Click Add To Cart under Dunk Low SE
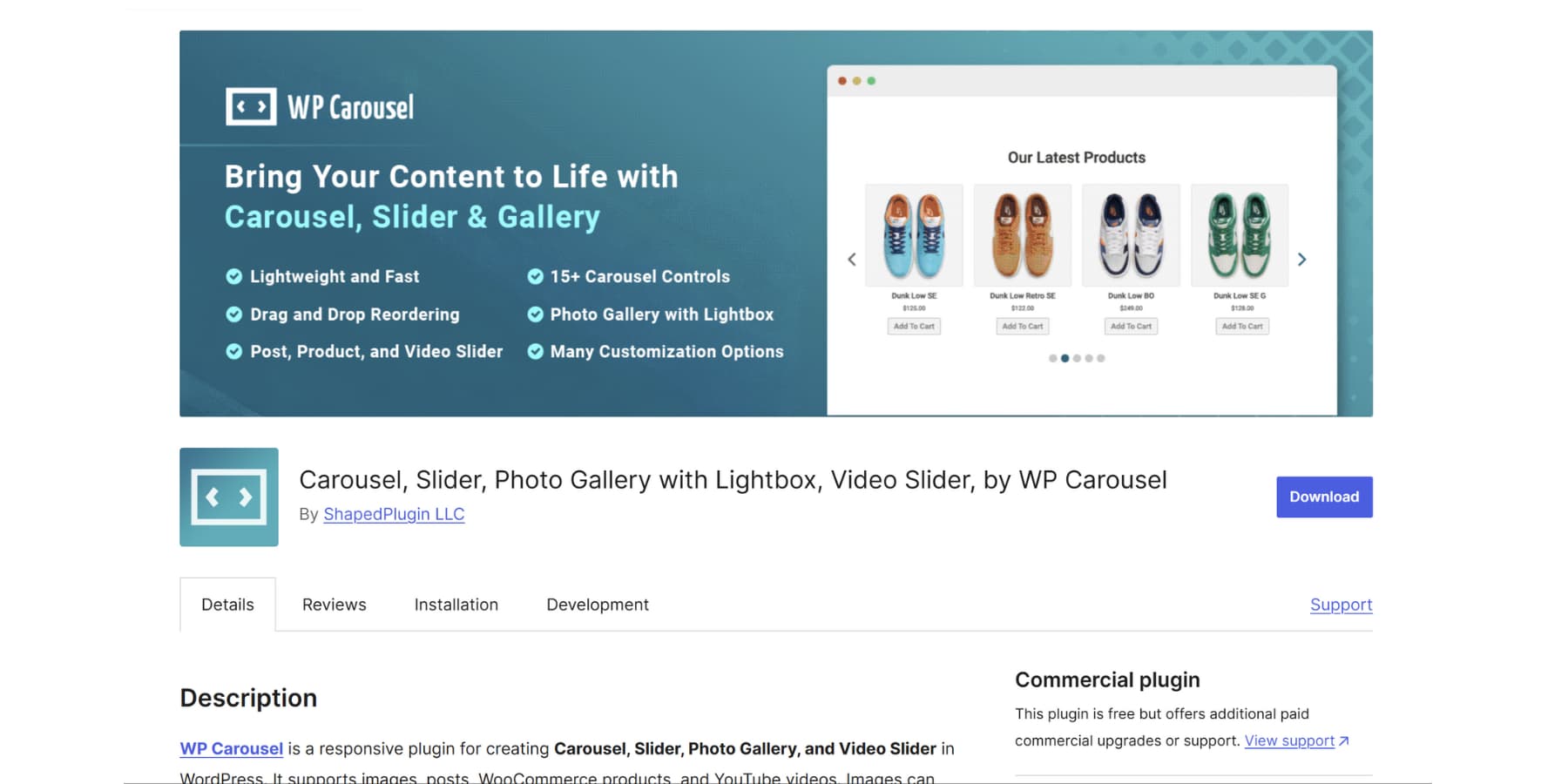 click(x=913, y=326)
